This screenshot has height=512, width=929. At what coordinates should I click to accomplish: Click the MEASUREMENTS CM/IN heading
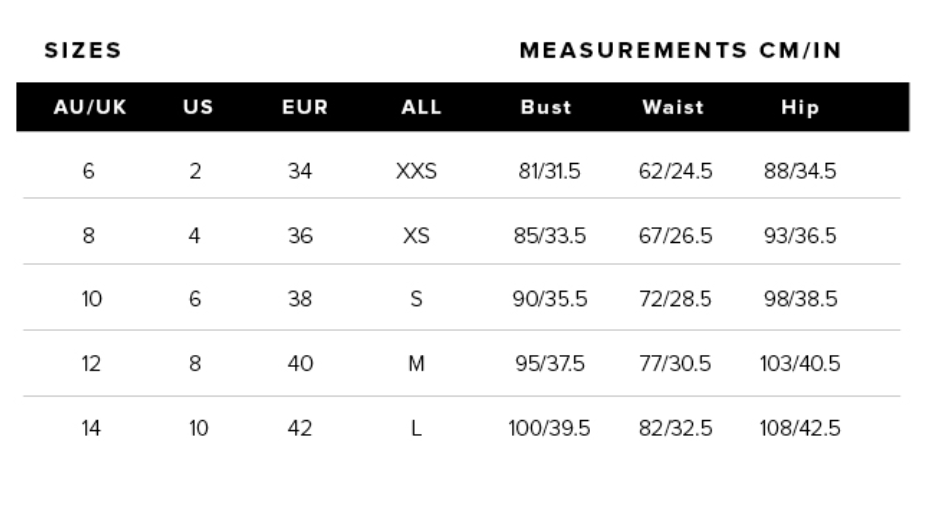tap(681, 50)
